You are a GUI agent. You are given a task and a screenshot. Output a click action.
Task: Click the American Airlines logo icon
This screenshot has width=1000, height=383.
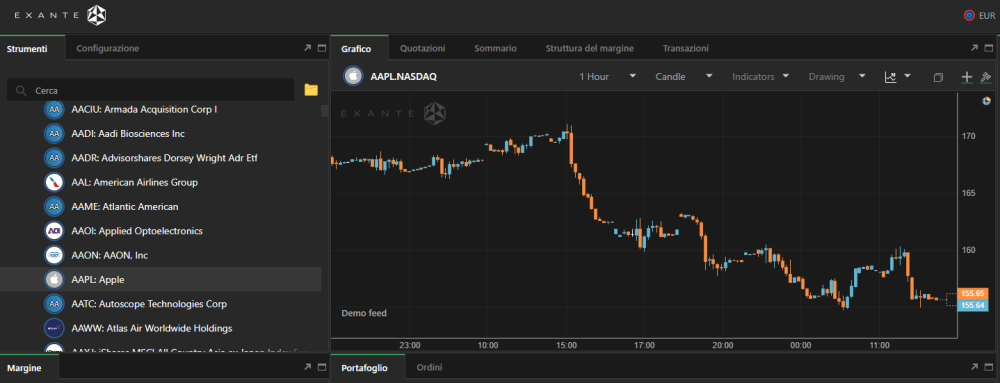tap(54, 182)
